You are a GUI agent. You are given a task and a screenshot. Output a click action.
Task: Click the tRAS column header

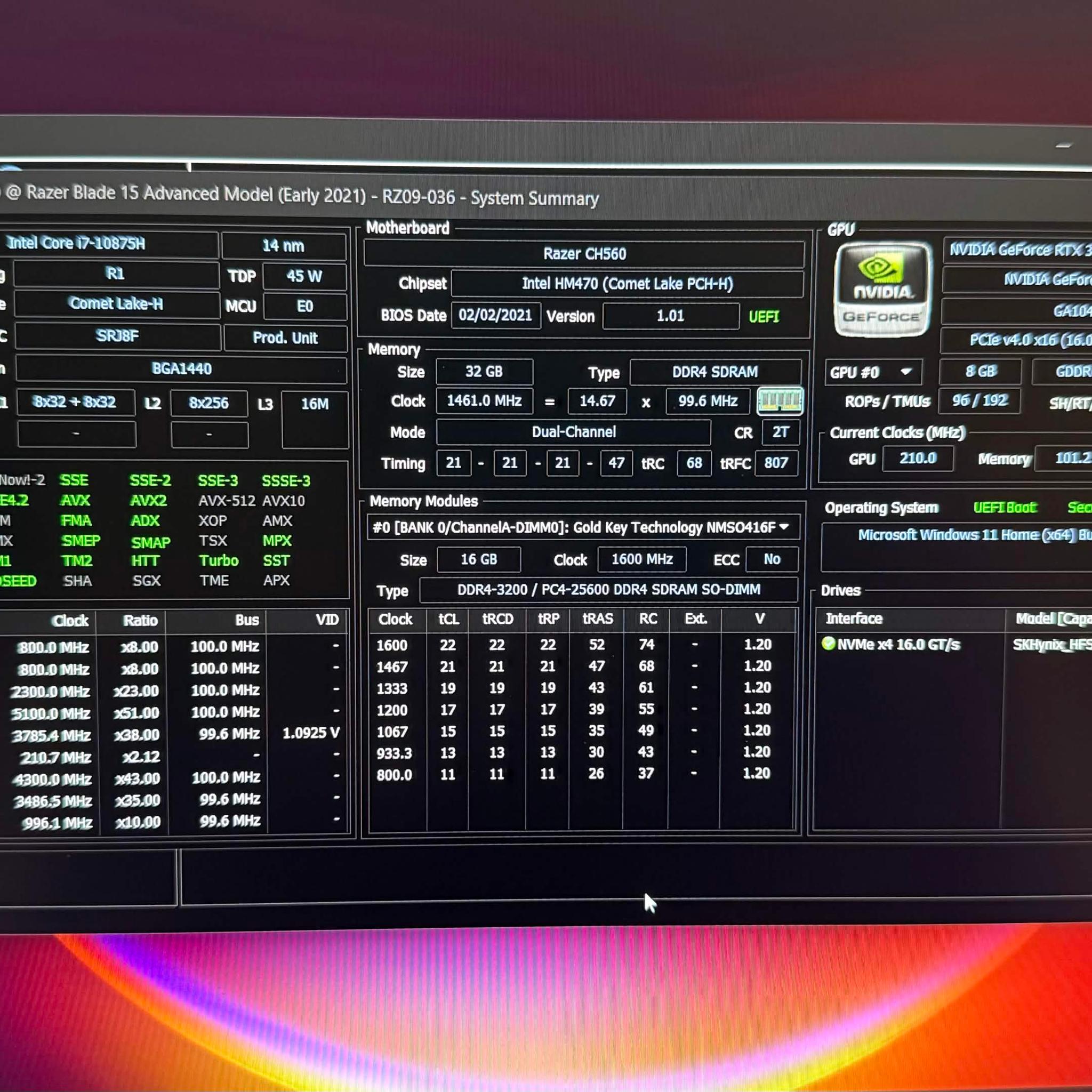coord(597,620)
